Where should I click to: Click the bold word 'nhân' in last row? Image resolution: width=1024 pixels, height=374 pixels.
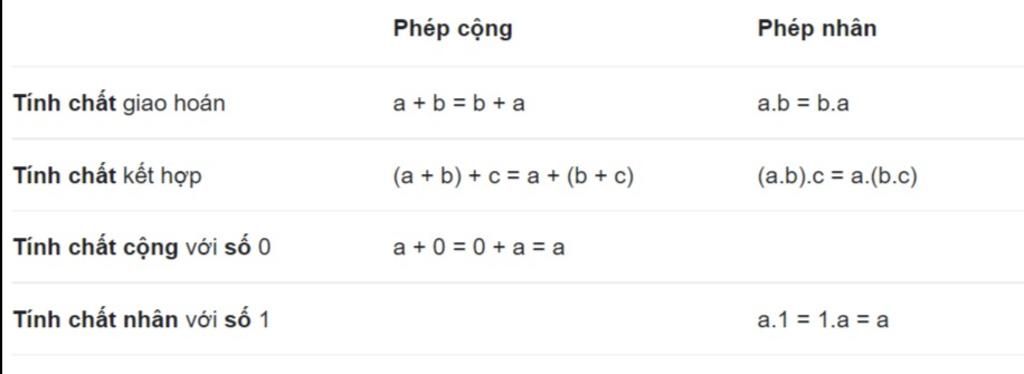click(150, 320)
